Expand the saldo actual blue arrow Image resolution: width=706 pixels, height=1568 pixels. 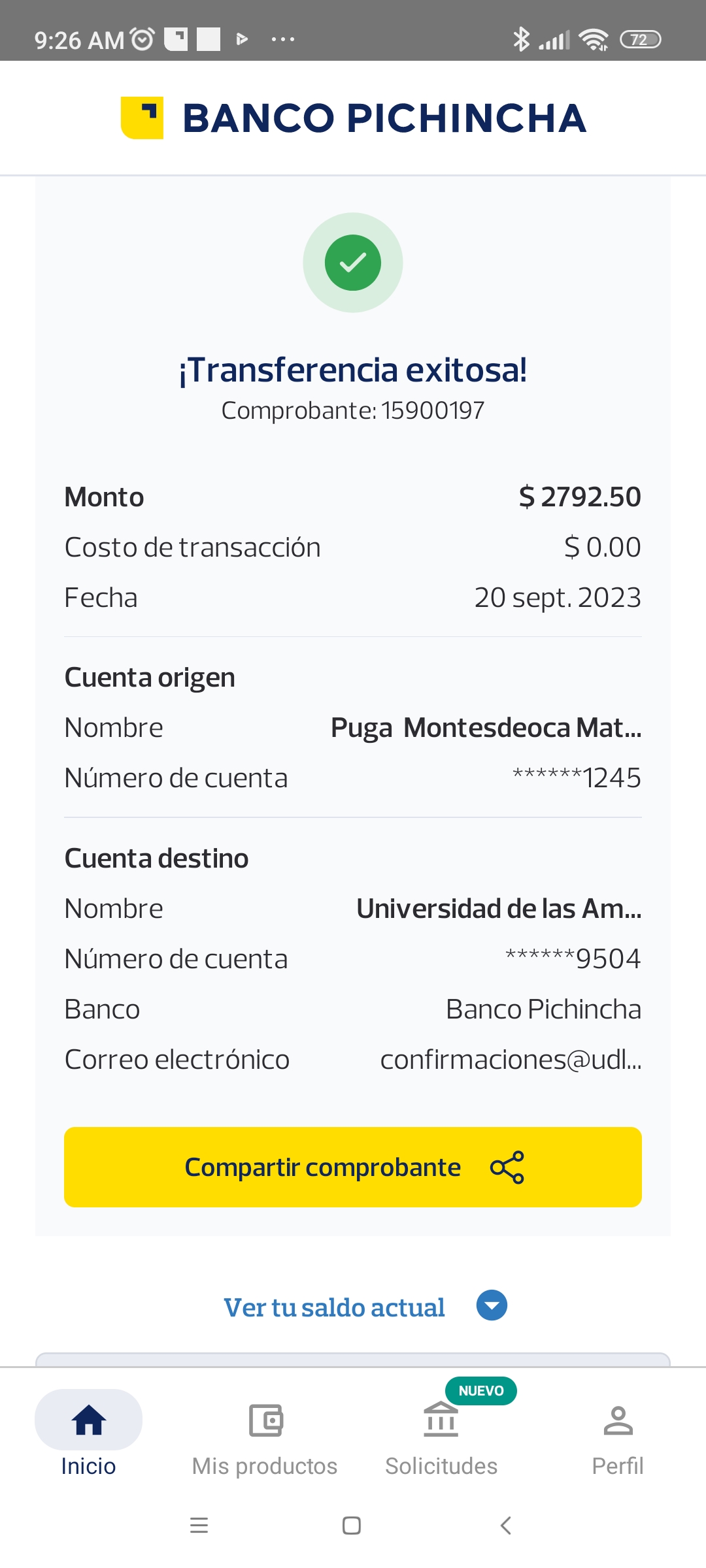pyautogui.click(x=492, y=1305)
